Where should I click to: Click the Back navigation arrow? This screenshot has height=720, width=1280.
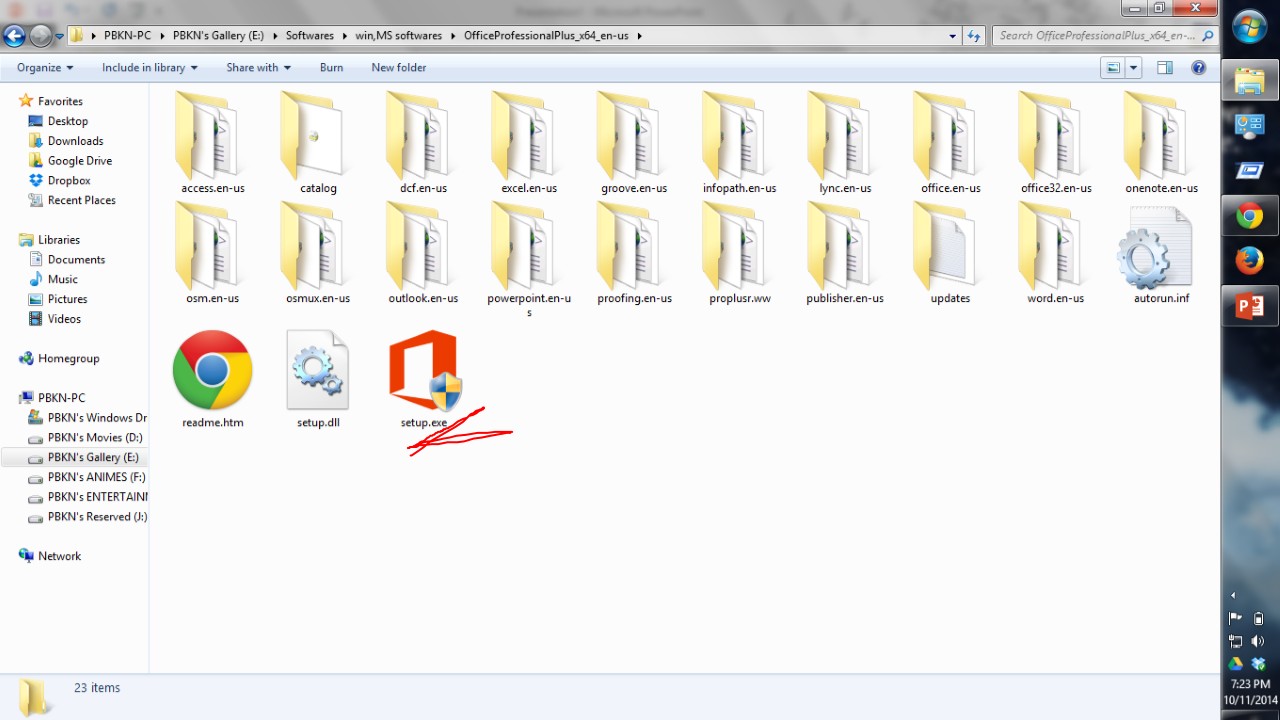point(14,36)
